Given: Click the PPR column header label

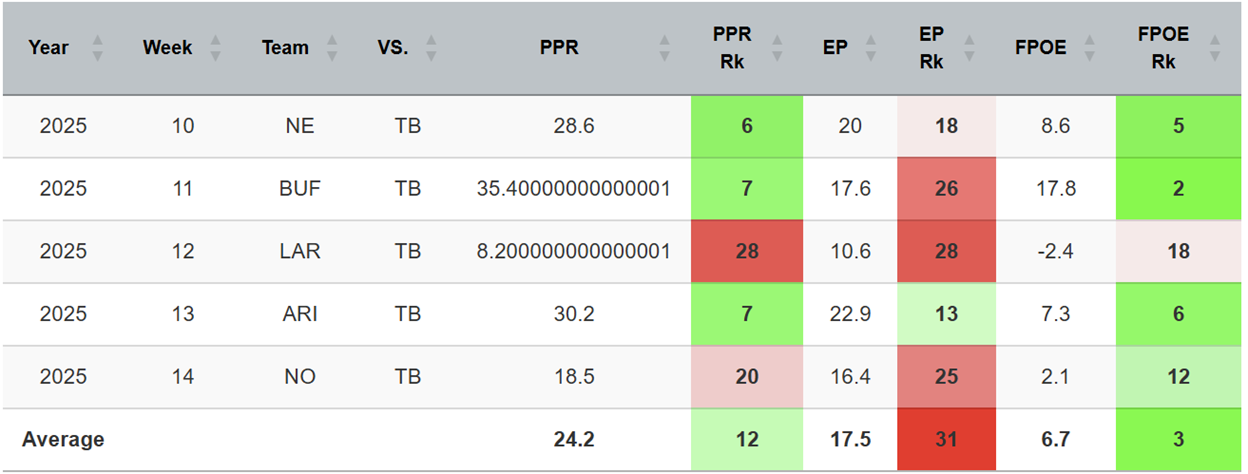Looking at the screenshot, I should 559,47.
